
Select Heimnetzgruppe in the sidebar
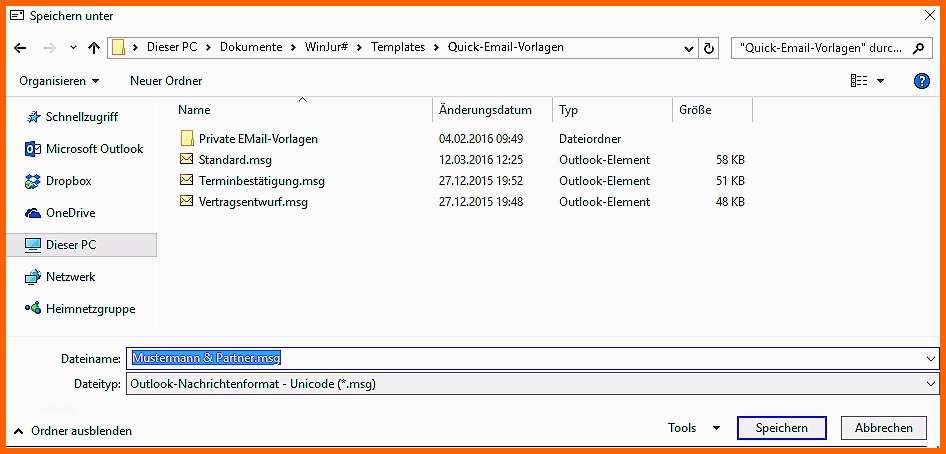tap(90, 309)
